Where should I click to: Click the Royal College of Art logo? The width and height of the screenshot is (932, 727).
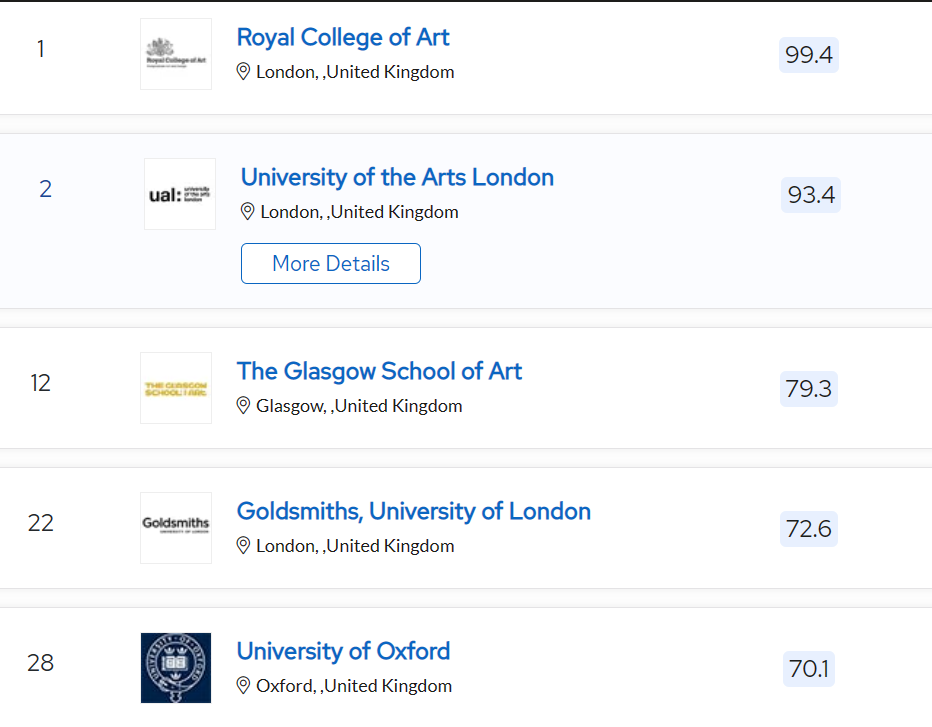pyautogui.click(x=176, y=54)
